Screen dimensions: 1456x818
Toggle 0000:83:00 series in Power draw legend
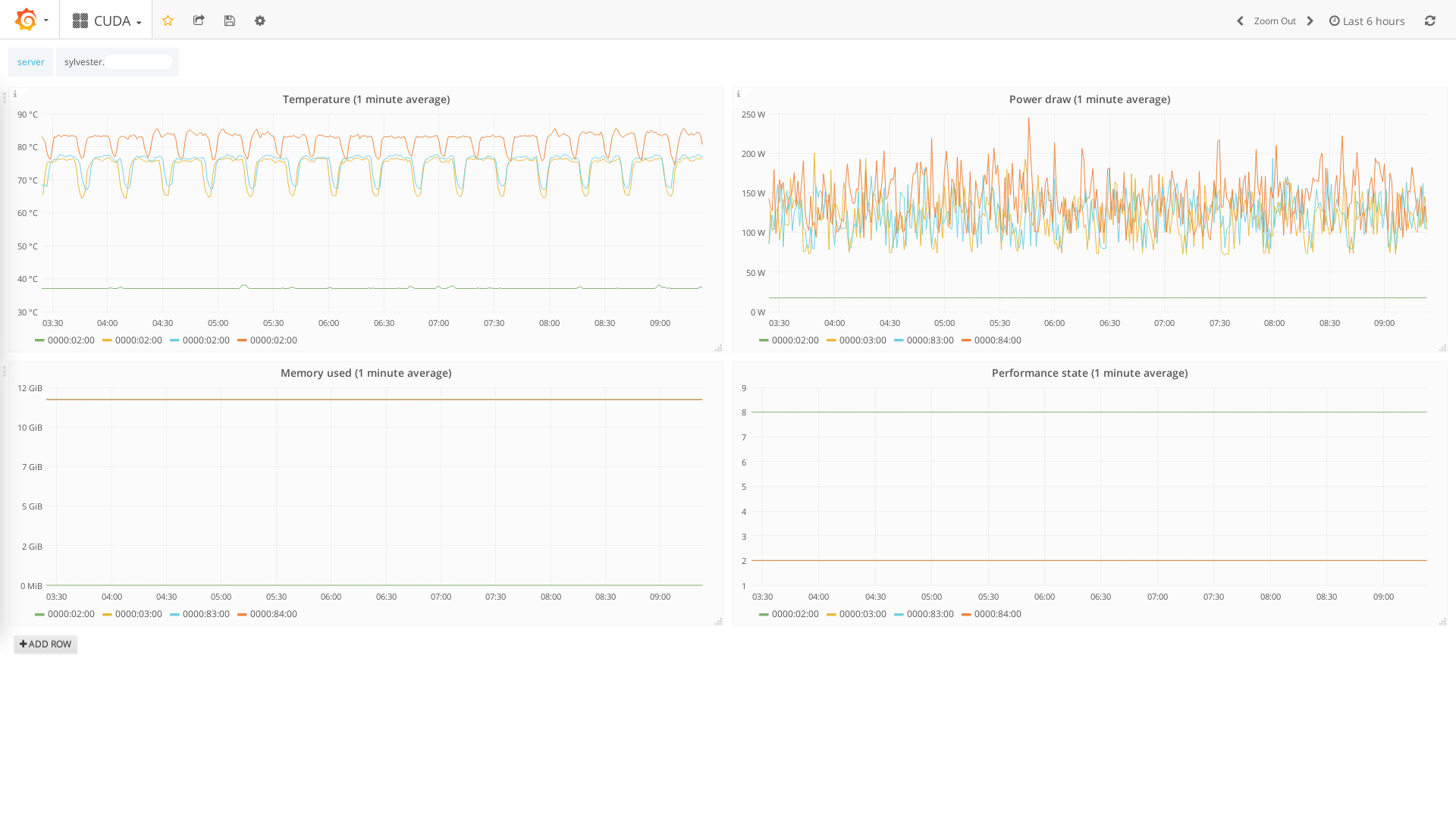(x=930, y=340)
